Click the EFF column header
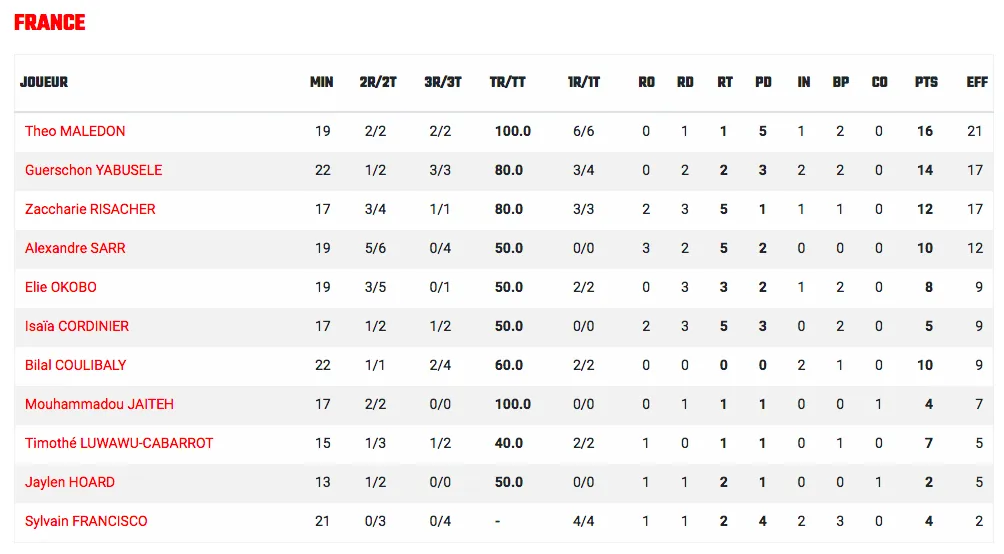The width and height of the screenshot is (1004, 554). point(977,82)
